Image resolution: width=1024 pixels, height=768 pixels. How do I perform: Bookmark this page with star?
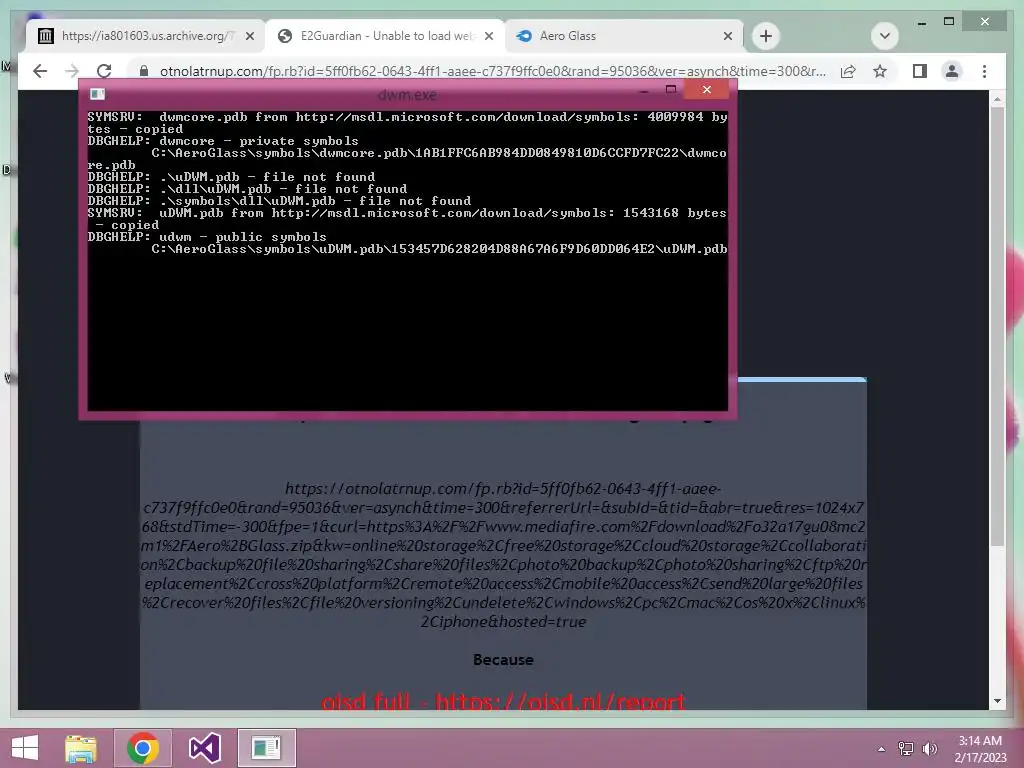click(880, 71)
